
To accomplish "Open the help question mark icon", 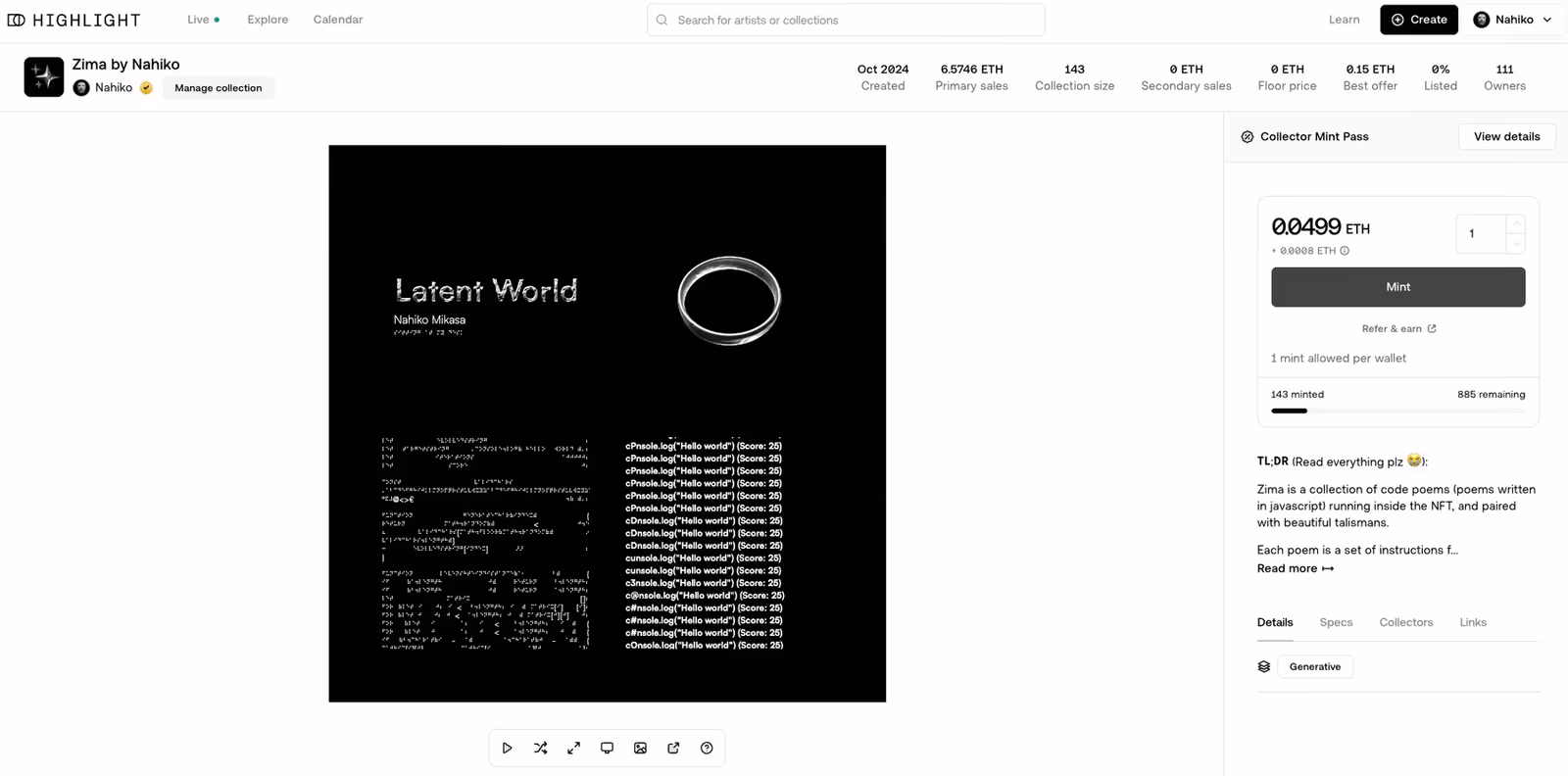I will 707,748.
